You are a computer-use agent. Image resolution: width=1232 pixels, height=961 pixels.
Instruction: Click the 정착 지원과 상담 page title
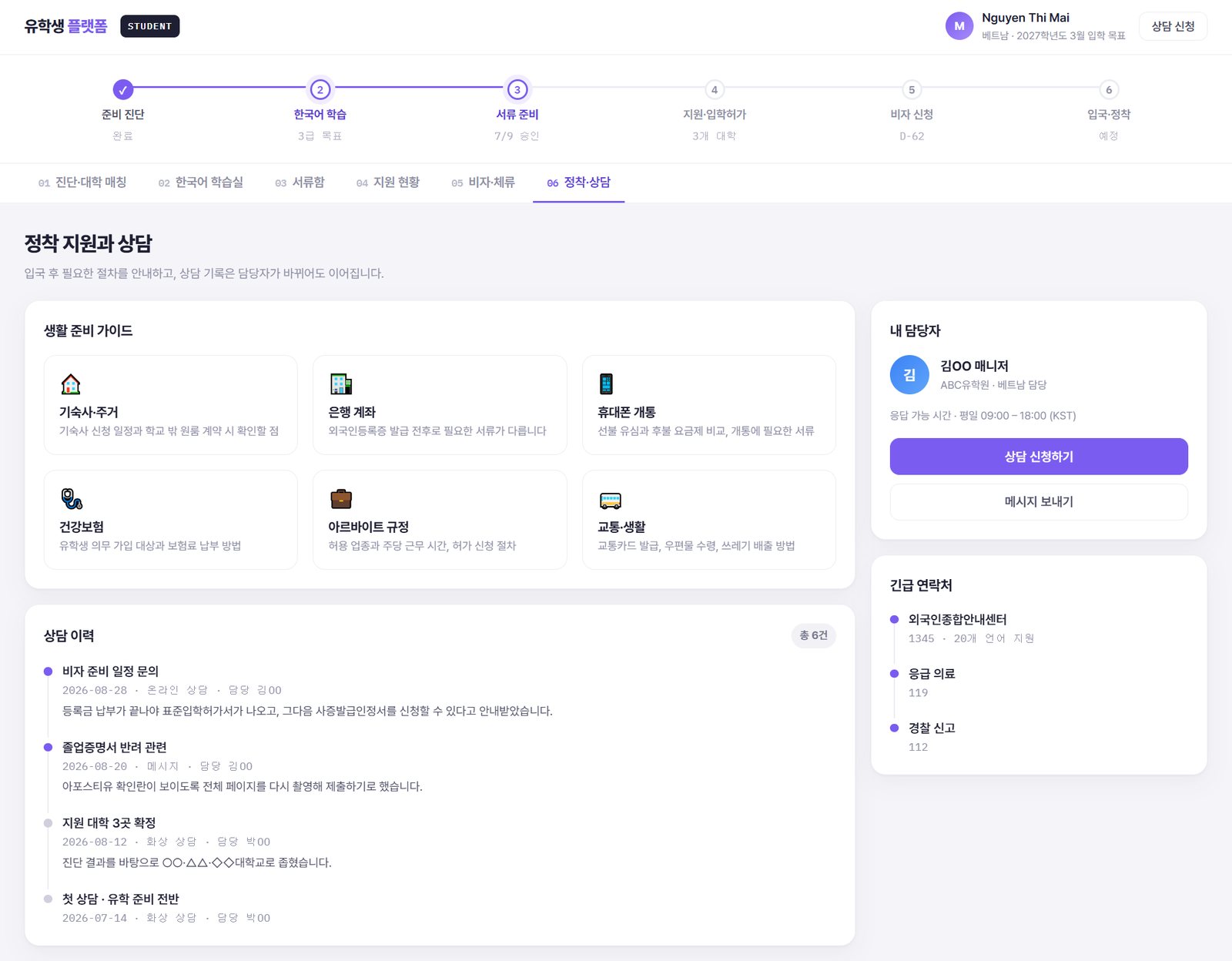(x=89, y=243)
